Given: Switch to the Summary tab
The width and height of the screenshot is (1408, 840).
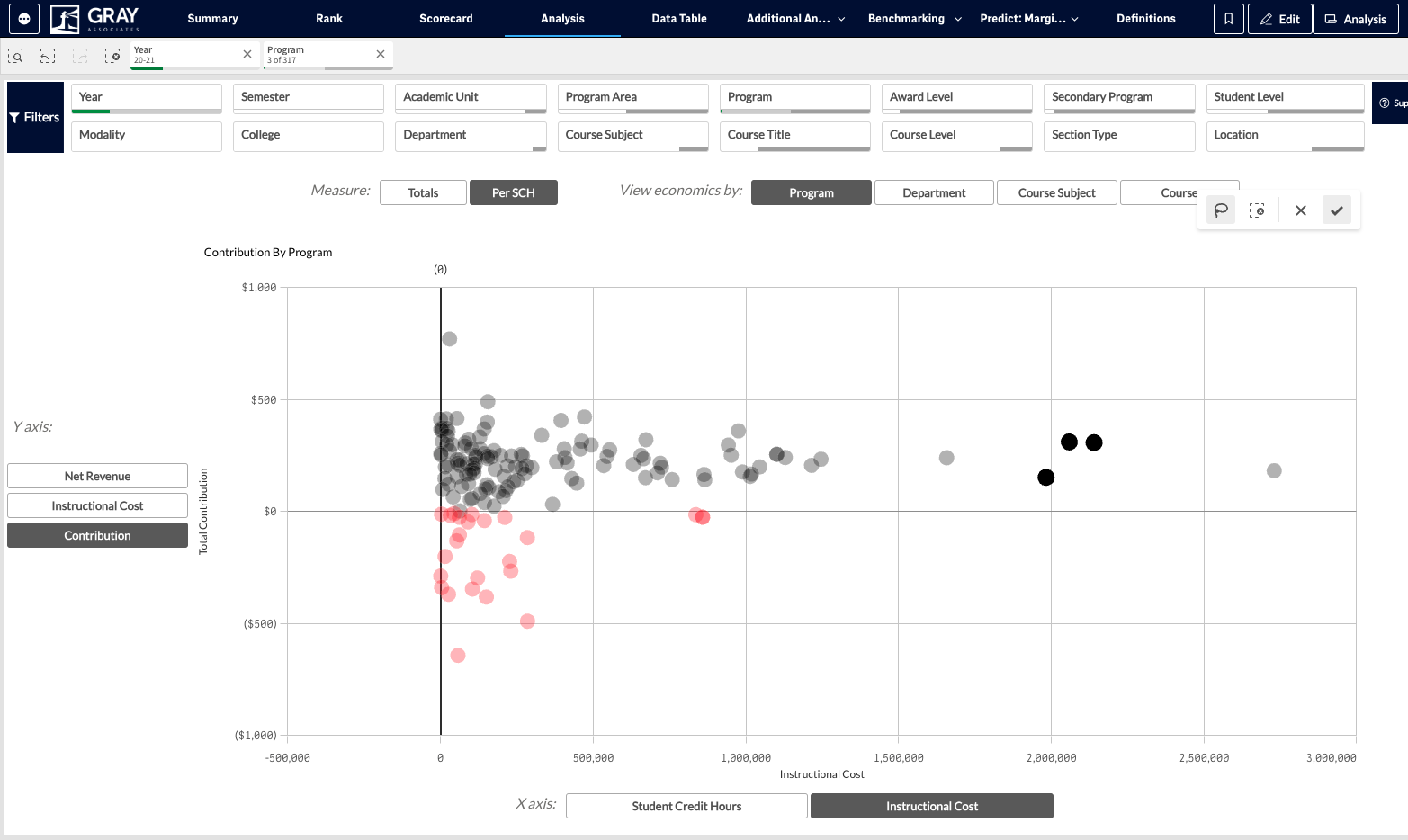Looking at the screenshot, I should click(x=212, y=18).
